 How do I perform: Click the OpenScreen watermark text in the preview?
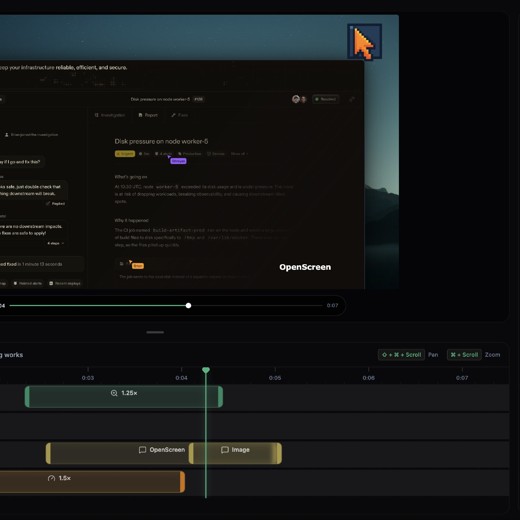coord(305,267)
